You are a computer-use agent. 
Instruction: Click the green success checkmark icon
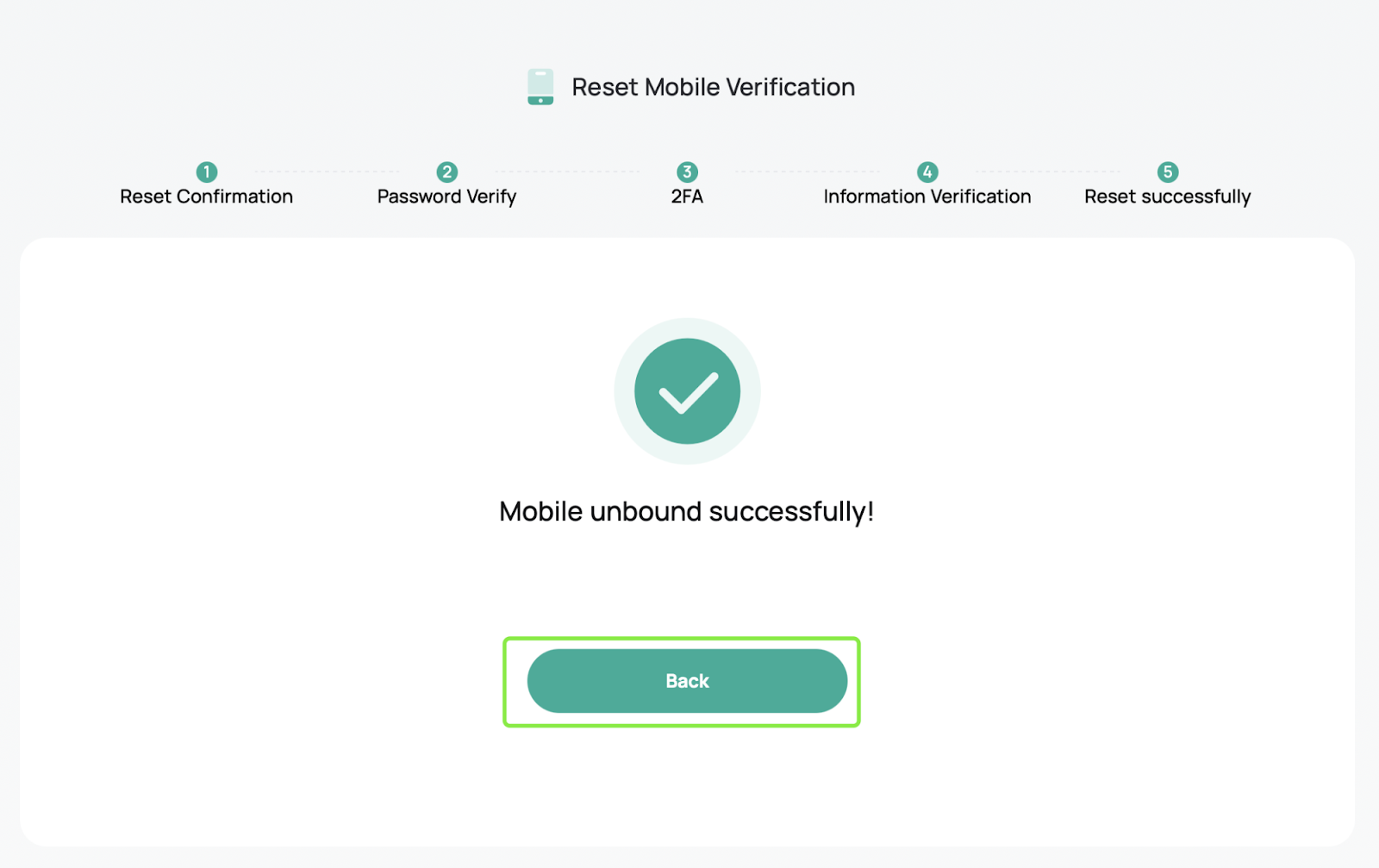click(x=687, y=391)
